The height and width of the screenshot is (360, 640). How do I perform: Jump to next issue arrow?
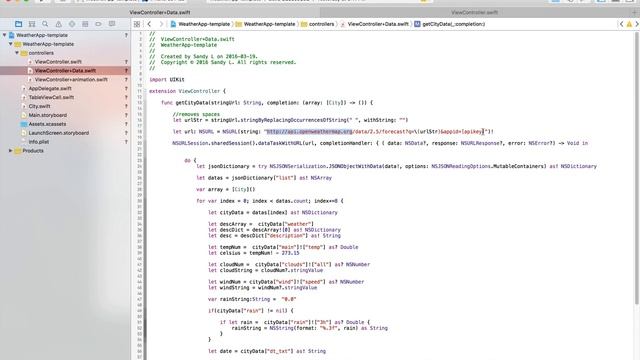click(636, 24)
